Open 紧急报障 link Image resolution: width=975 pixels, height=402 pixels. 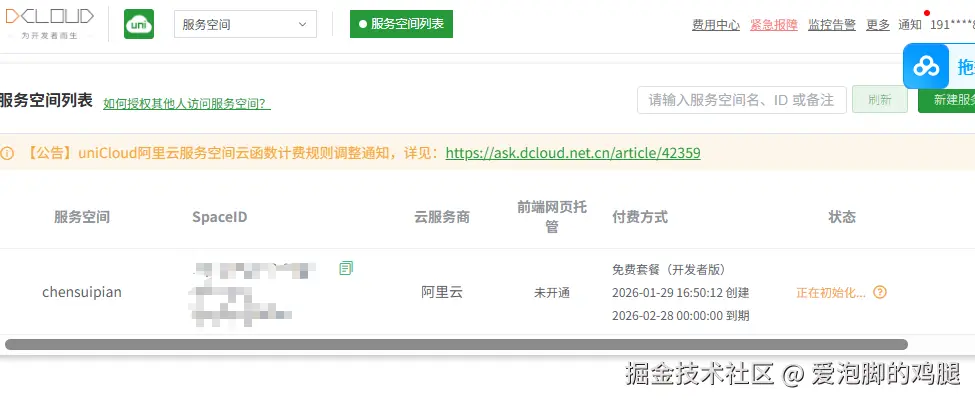tap(774, 25)
